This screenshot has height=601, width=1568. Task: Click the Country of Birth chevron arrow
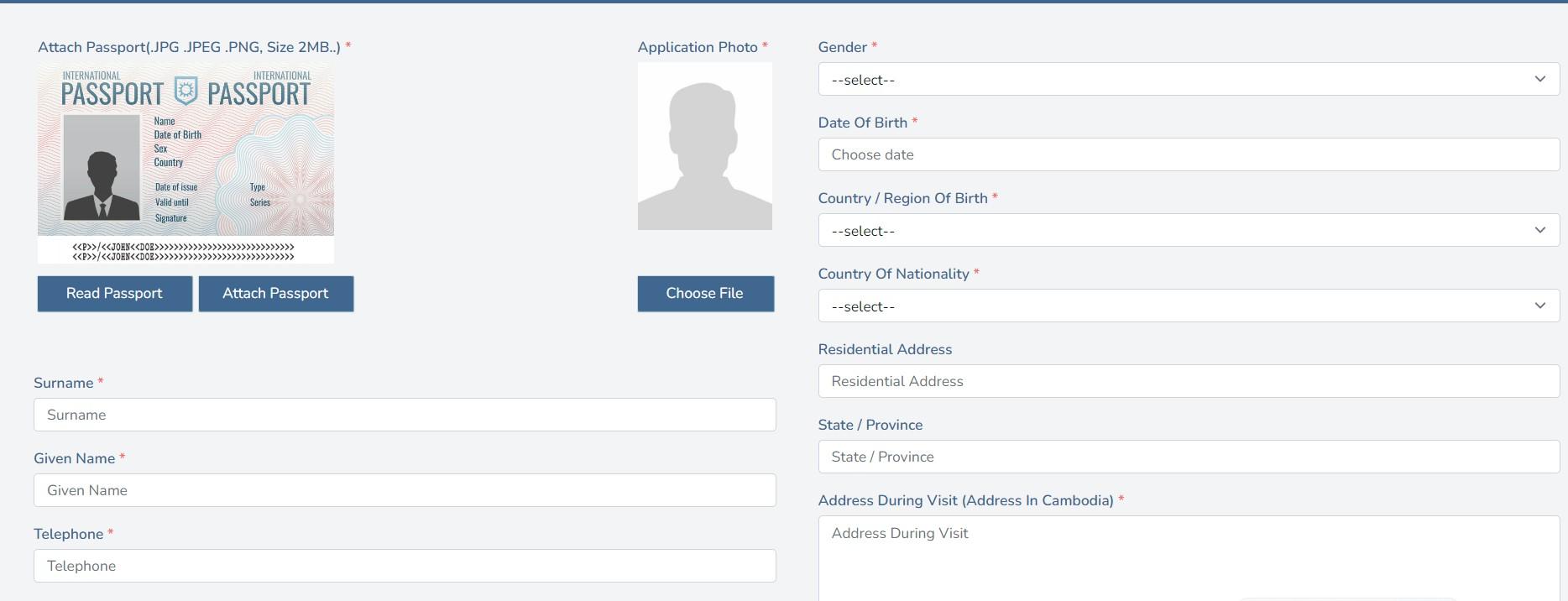[1539, 230]
